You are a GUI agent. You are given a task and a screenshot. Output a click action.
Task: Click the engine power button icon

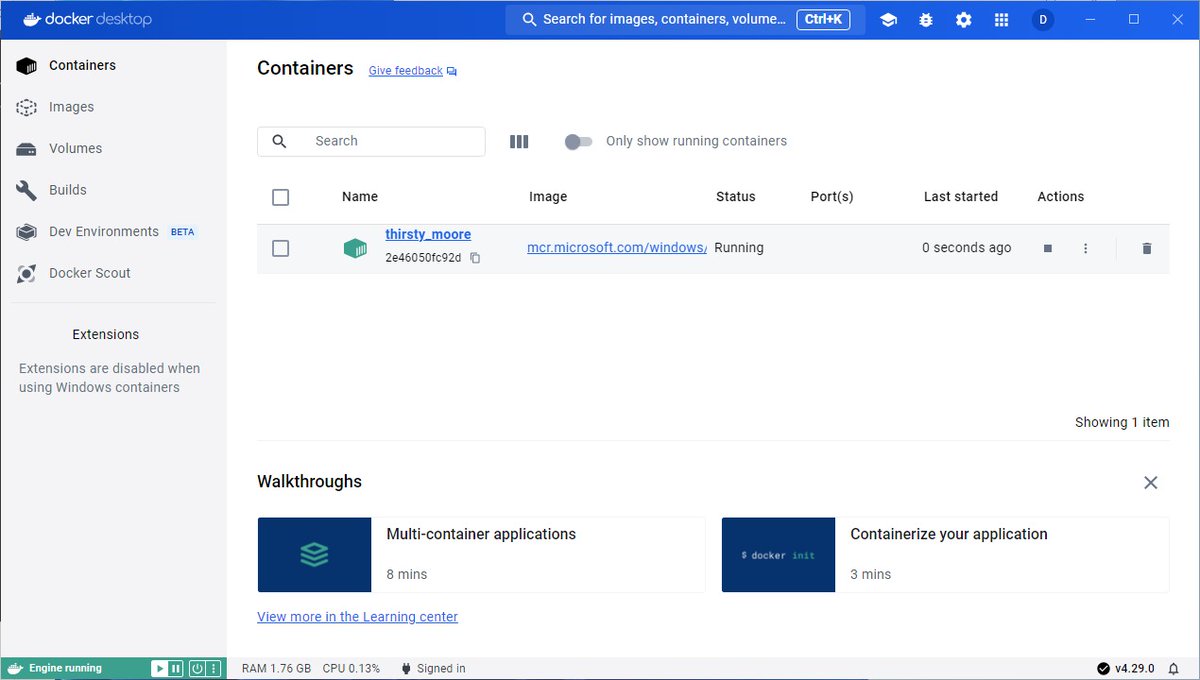coord(197,668)
